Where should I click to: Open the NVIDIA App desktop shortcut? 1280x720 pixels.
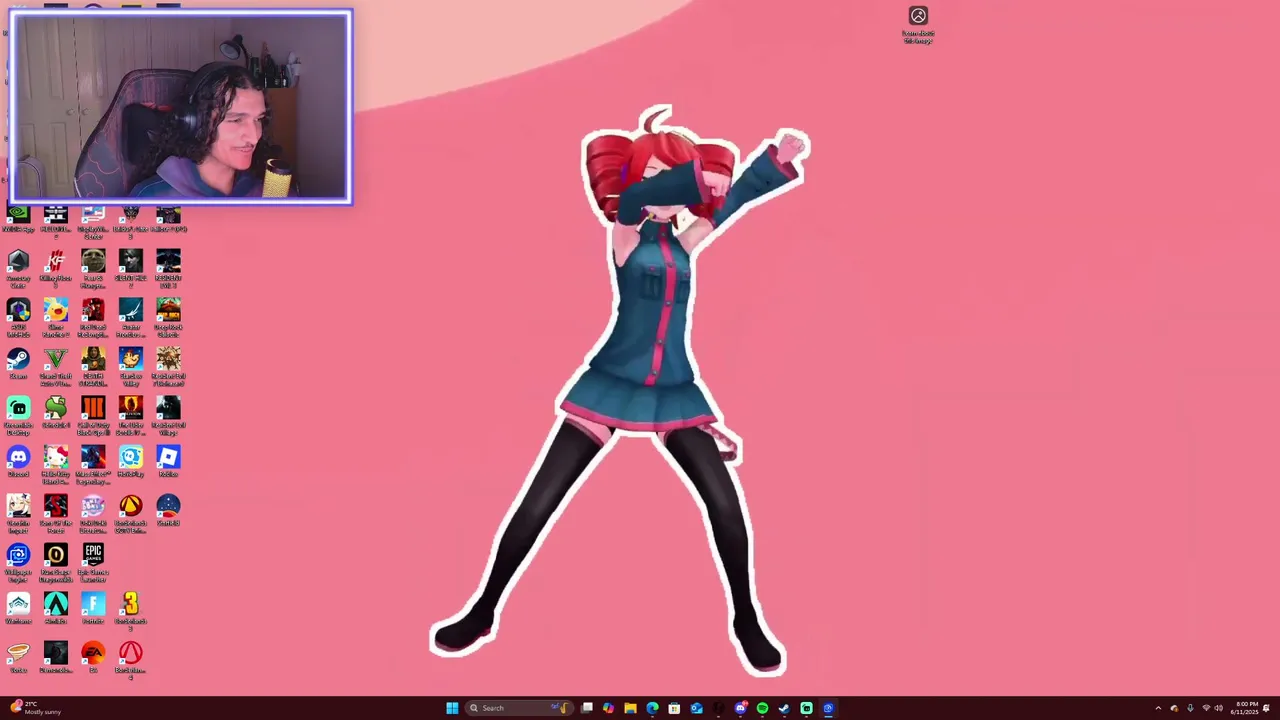pyautogui.click(x=18, y=219)
